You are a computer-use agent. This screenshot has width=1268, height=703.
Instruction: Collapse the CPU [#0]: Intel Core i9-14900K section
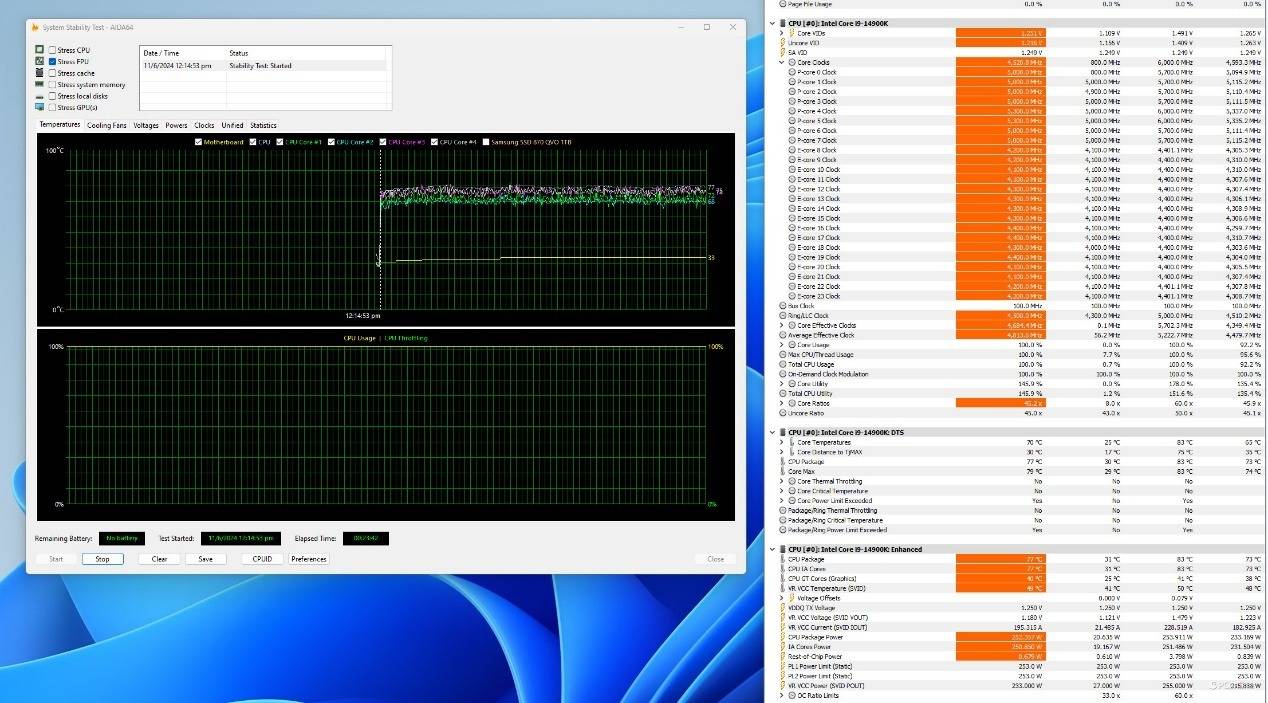click(x=772, y=23)
